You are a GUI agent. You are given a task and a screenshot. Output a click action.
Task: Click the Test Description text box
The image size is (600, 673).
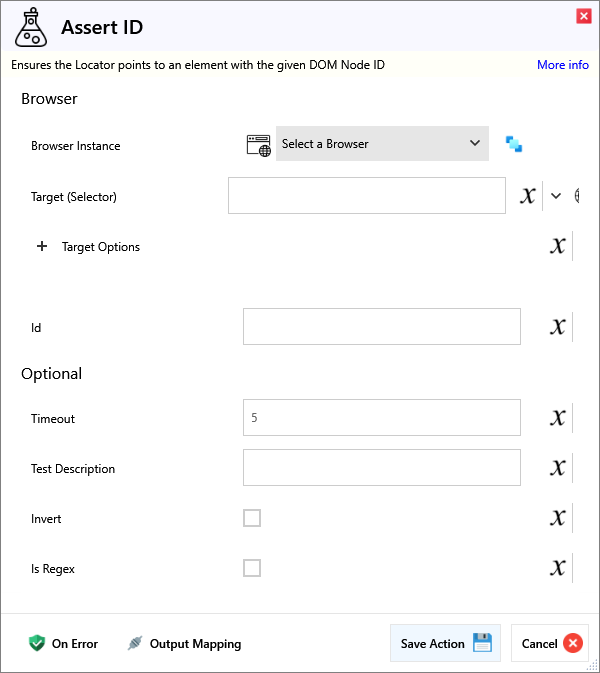pyautogui.click(x=381, y=468)
